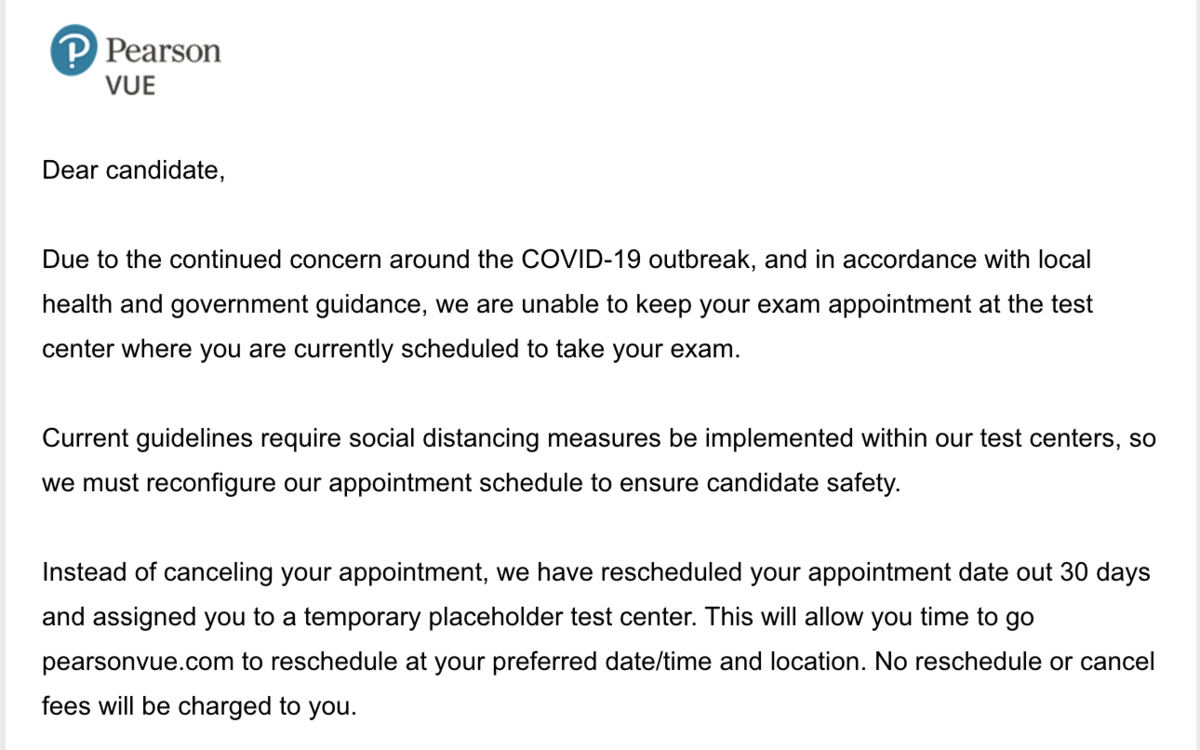Click 'fees will be charged to you' line
The height and width of the screenshot is (750, 1200).
point(199,707)
